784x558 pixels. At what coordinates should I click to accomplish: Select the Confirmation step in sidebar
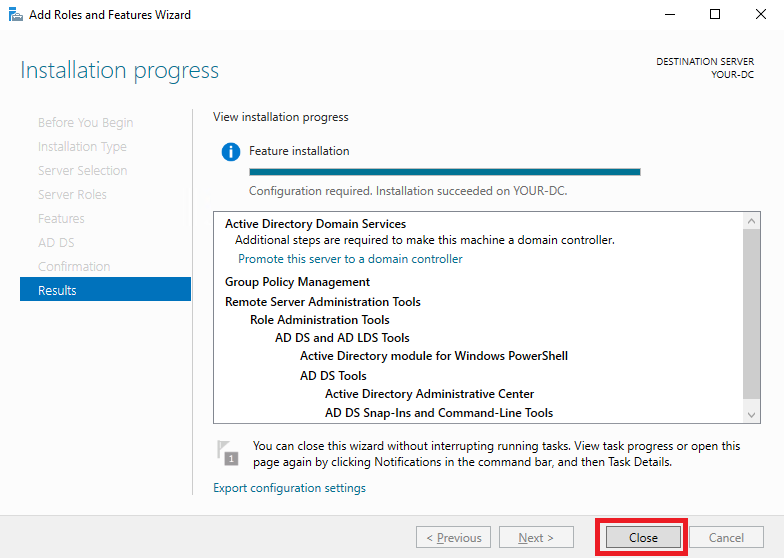tap(74, 266)
